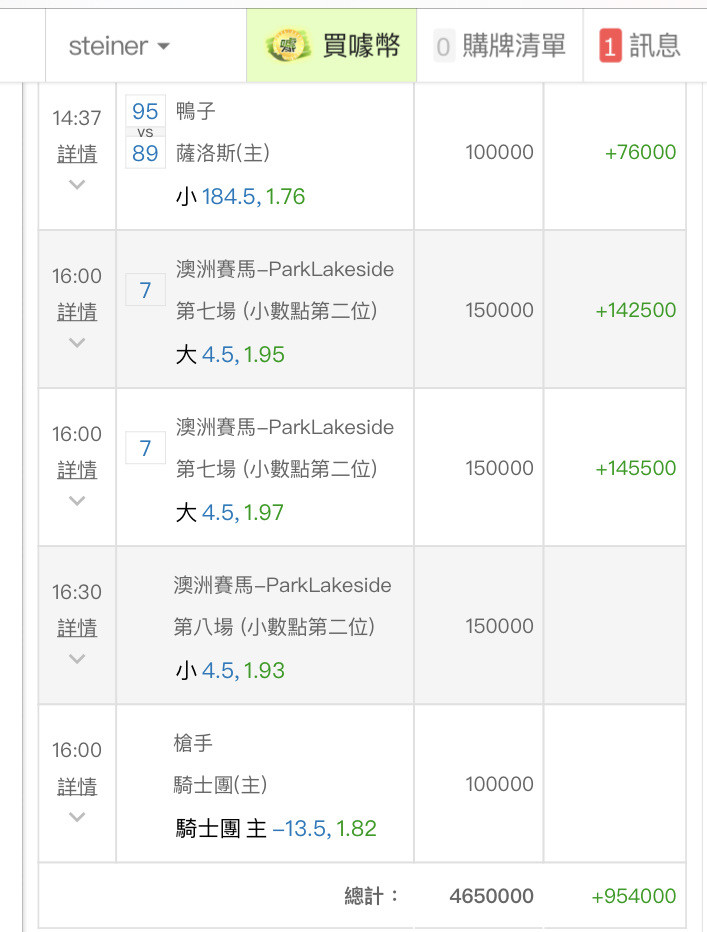Click the red message count badge

(610, 46)
